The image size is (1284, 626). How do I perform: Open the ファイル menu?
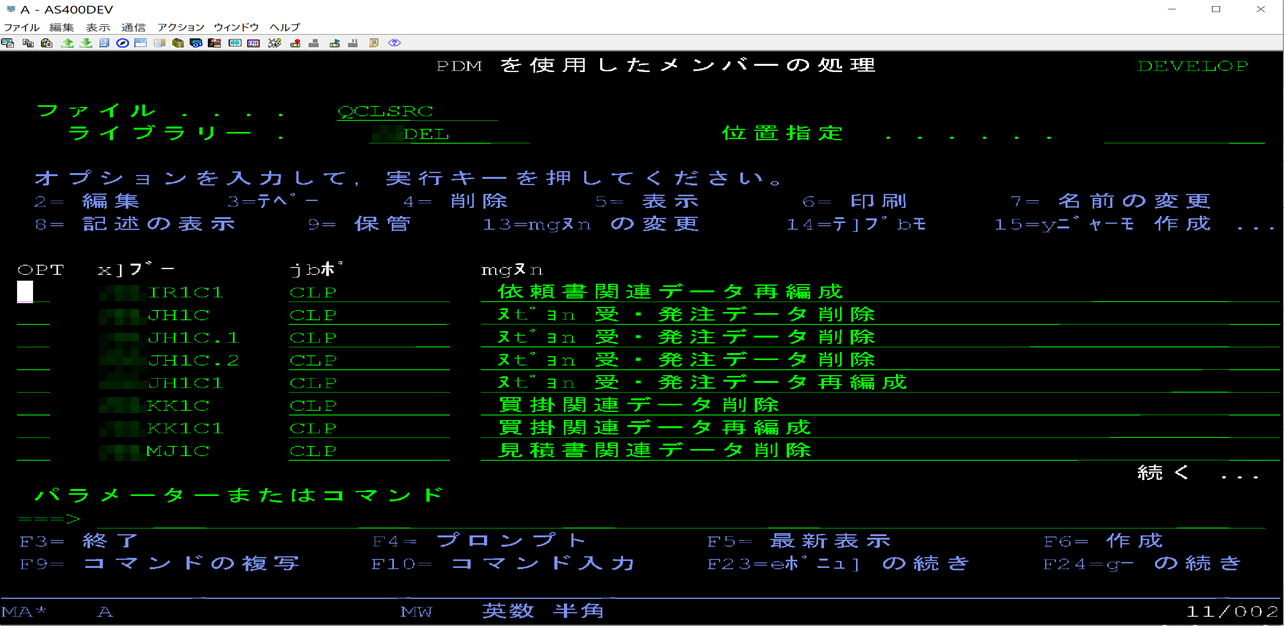click(22, 26)
